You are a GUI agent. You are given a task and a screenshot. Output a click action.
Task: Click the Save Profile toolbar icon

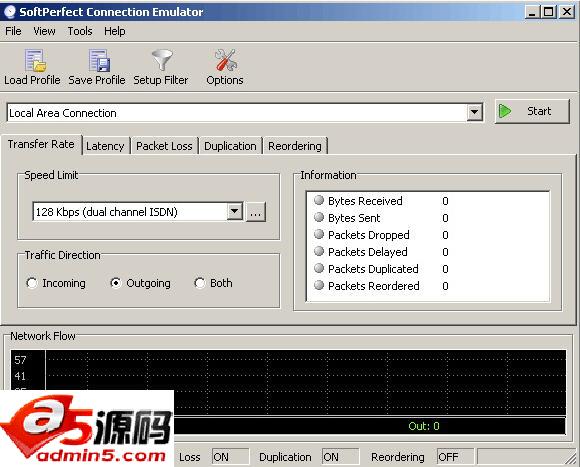[99, 61]
